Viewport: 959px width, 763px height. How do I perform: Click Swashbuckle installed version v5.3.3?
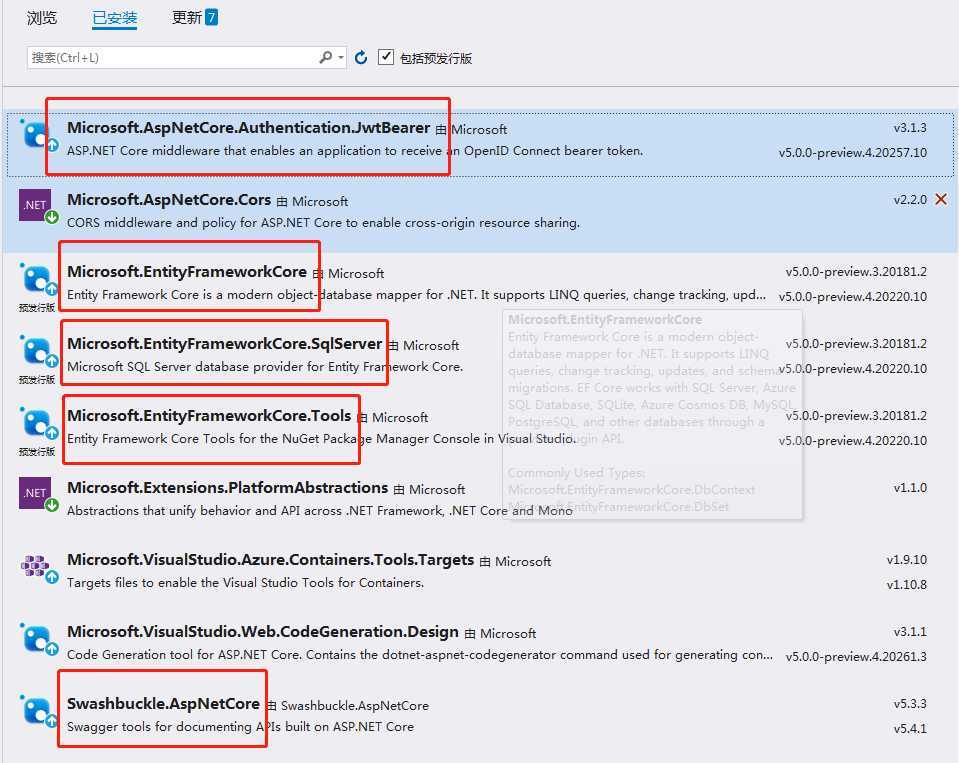[x=910, y=704]
